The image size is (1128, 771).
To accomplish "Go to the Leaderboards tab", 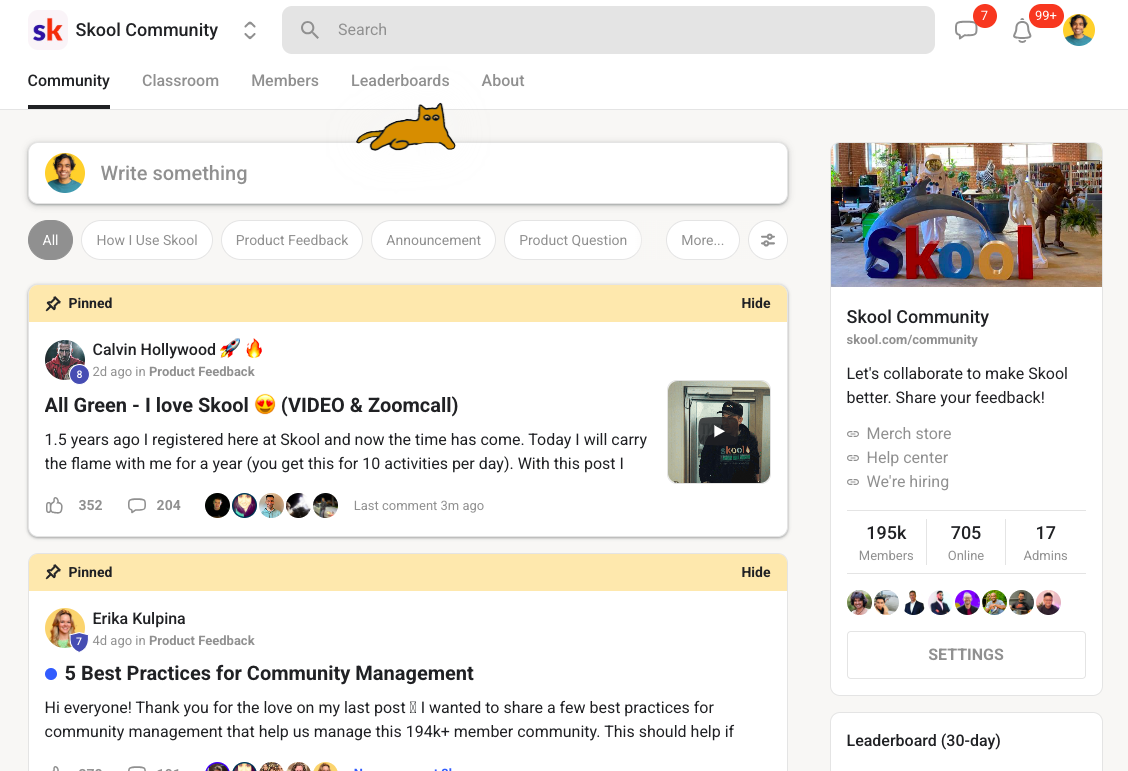I will tap(400, 81).
